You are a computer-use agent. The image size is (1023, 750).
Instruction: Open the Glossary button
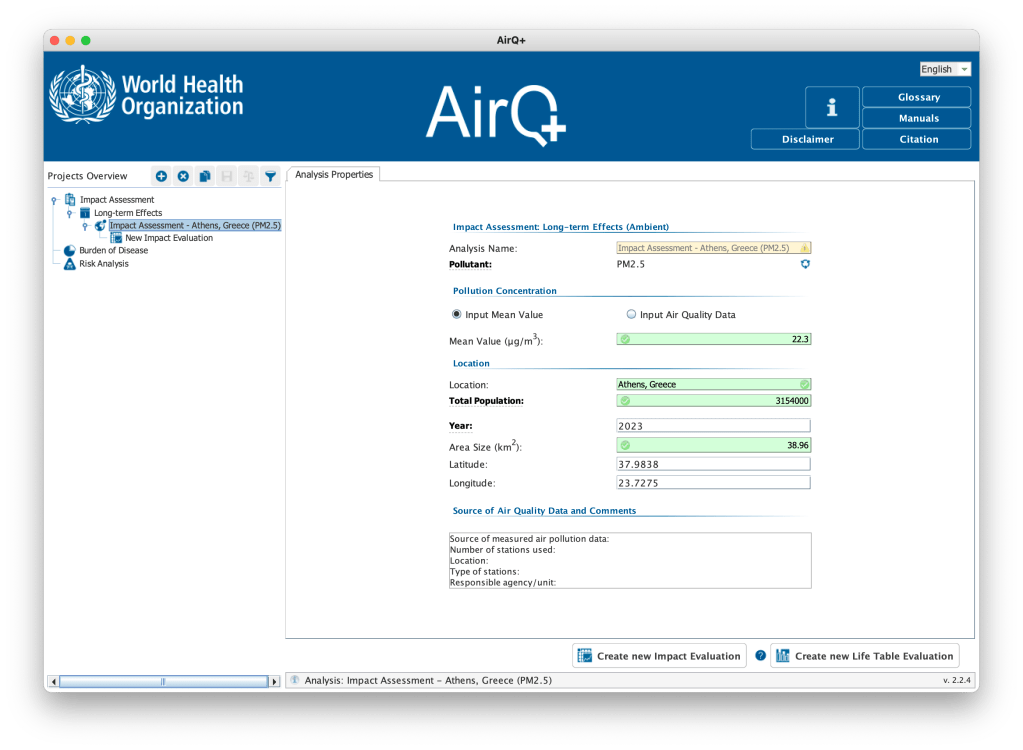click(916, 97)
